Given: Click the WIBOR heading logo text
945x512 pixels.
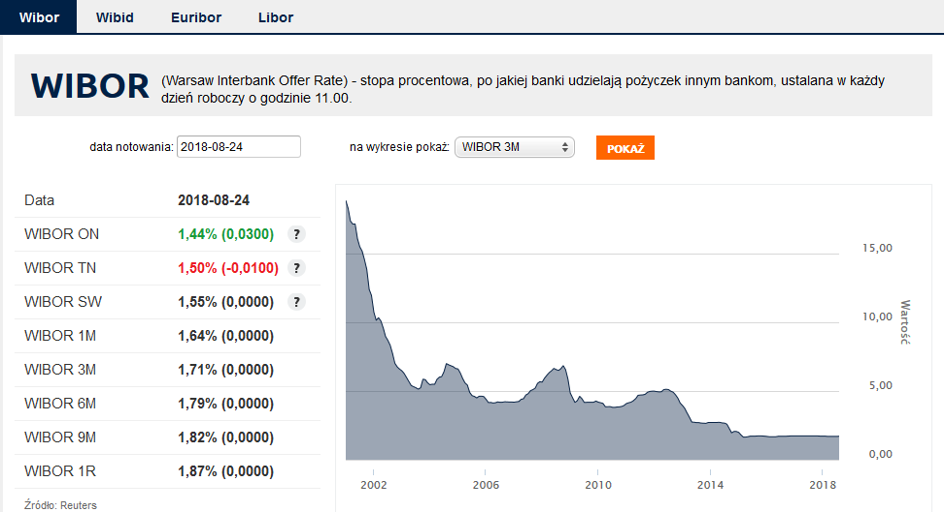Looking at the screenshot, I should pos(90,86).
